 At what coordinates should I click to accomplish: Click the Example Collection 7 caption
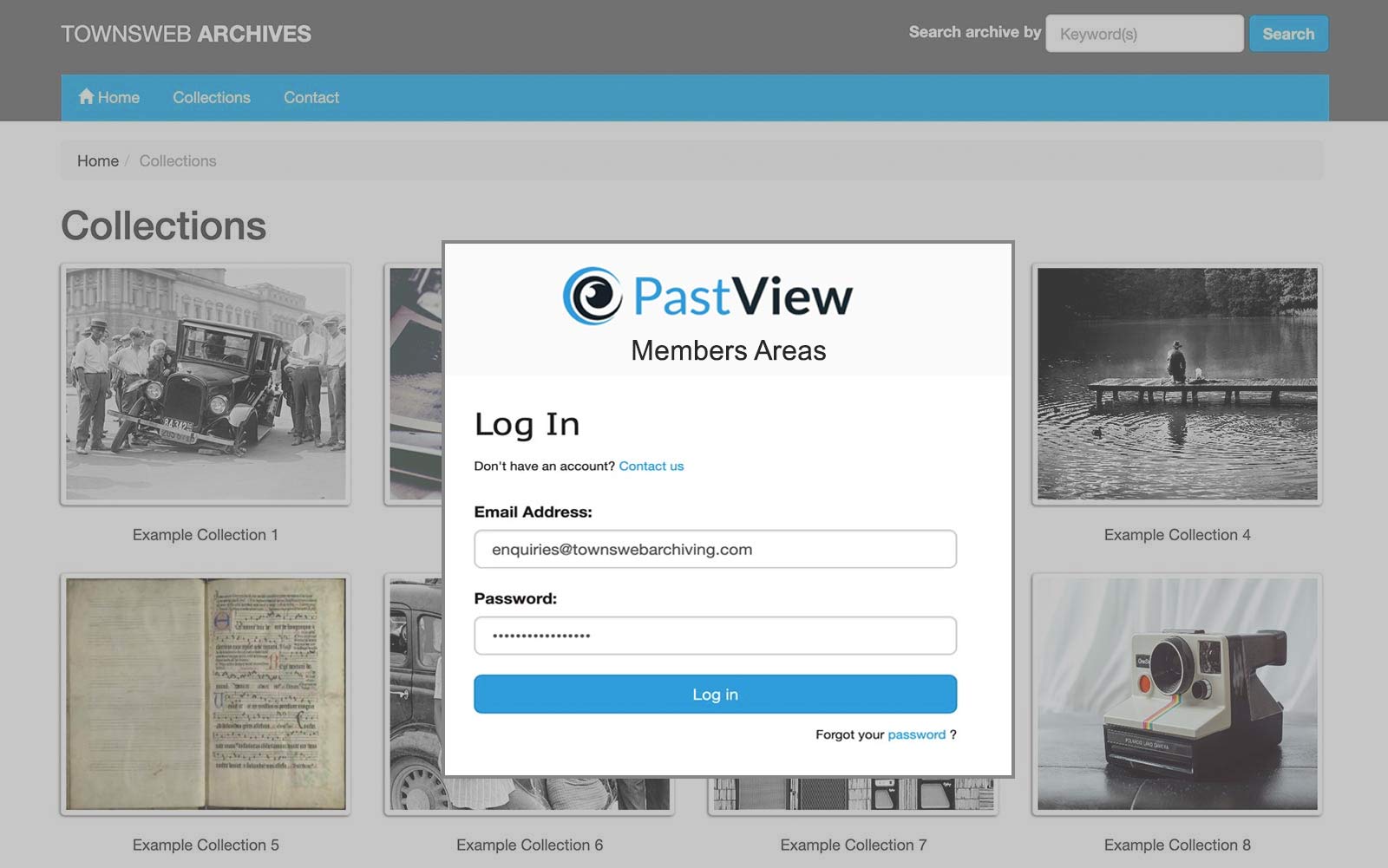pyautogui.click(x=854, y=845)
